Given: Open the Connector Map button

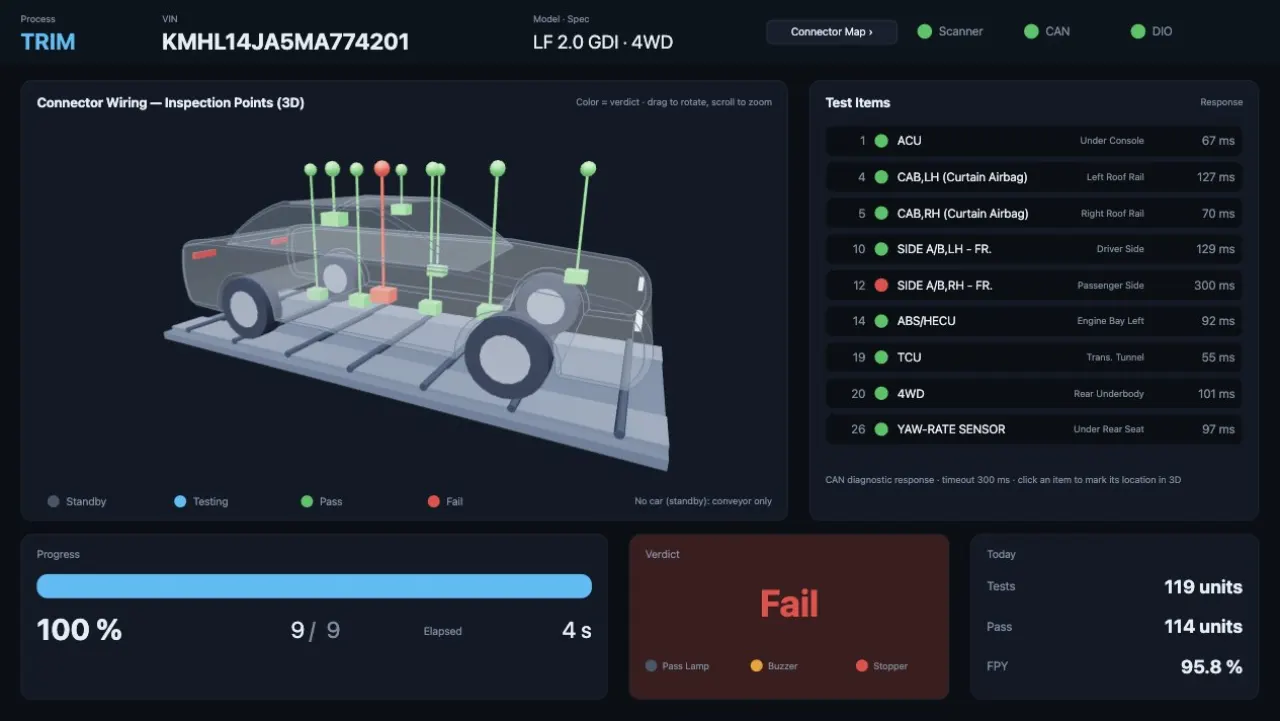Looking at the screenshot, I should pyautogui.click(x=831, y=32).
